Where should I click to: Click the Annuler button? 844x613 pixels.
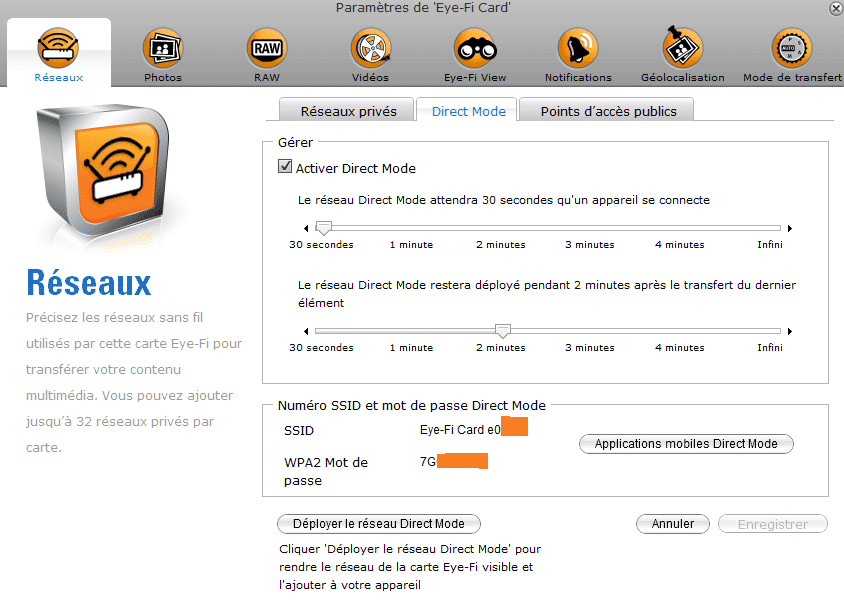(x=672, y=524)
